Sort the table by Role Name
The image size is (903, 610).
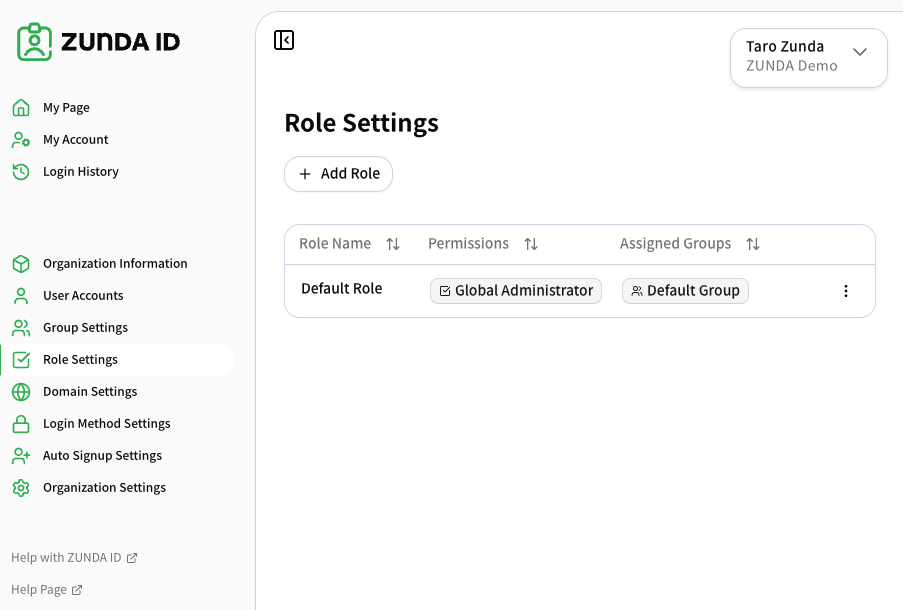click(x=393, y=244)
